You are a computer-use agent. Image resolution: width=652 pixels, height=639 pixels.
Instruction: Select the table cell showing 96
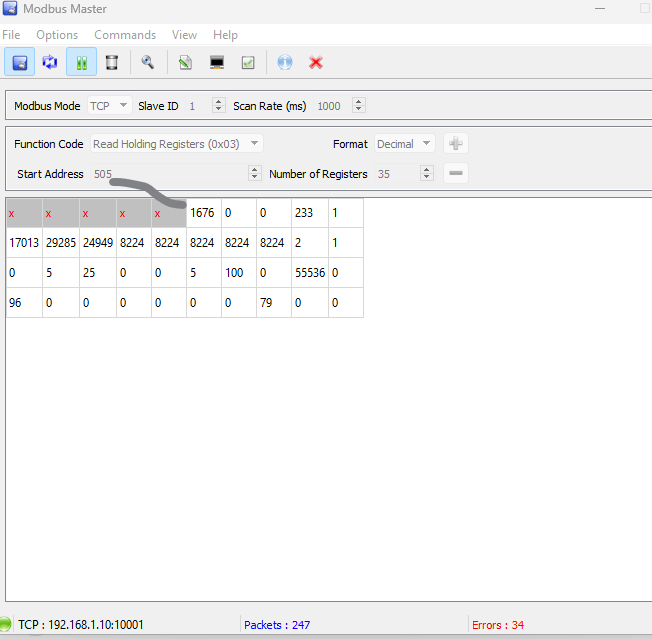24,303
